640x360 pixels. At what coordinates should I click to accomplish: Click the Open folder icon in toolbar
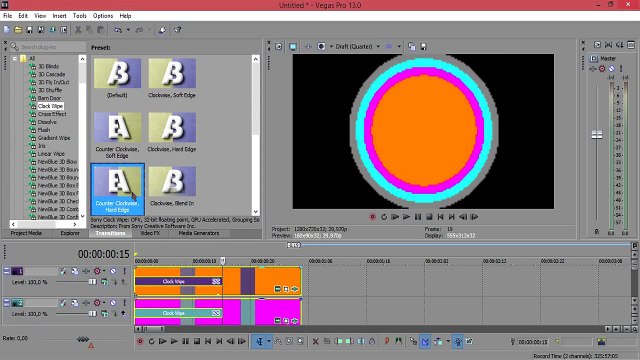point(18,30)
